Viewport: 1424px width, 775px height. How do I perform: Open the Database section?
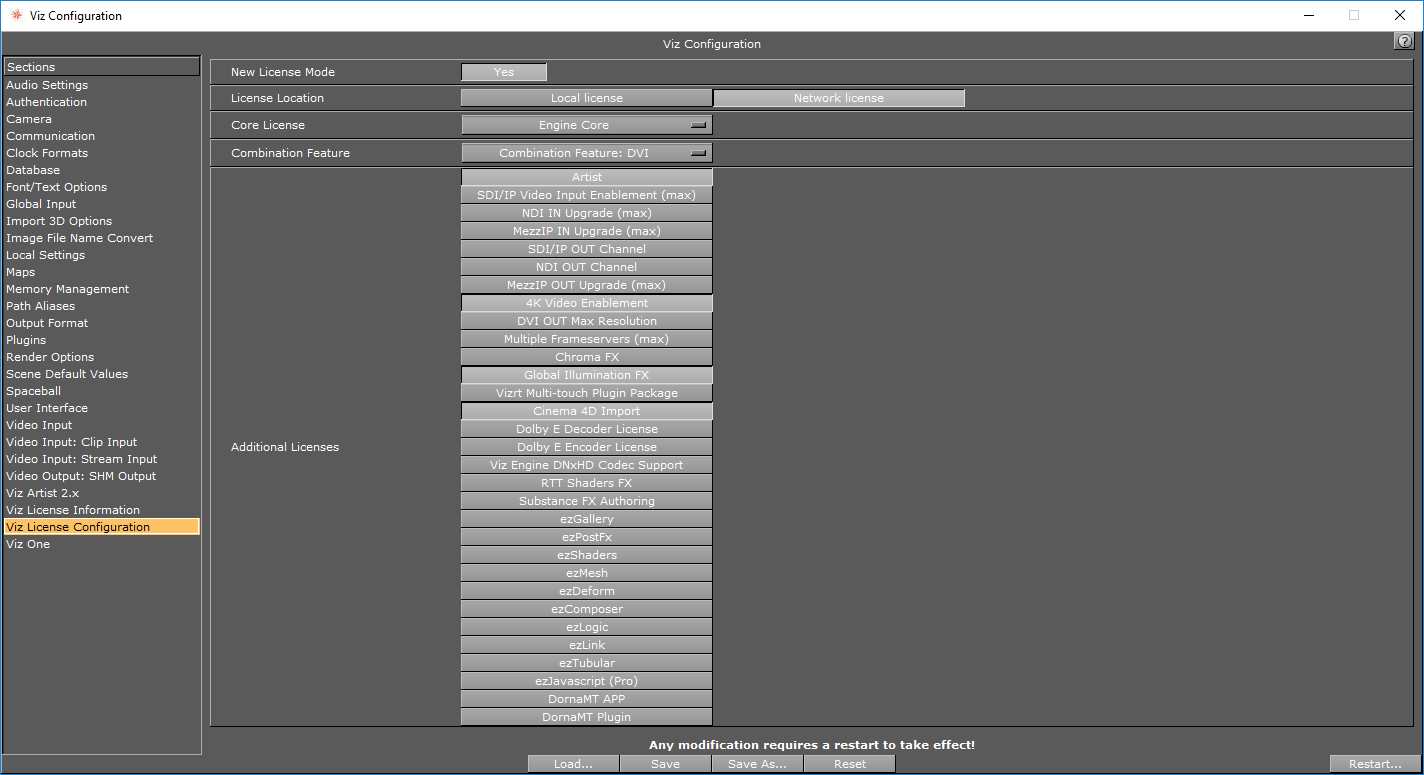[101, 170]
